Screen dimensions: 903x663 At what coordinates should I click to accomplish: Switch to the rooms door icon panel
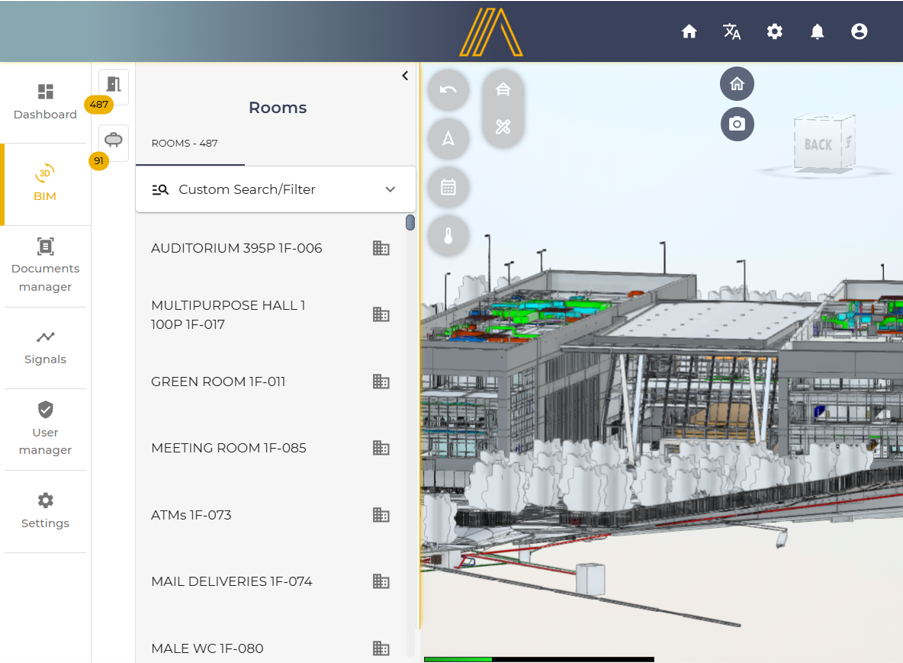pyautogui.click(x=113, y=85)
